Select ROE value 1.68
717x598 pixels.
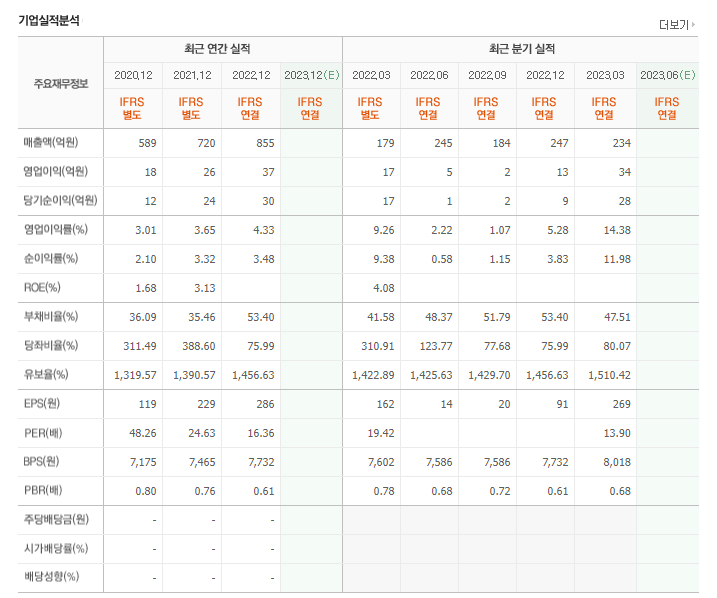coord(146,288)
